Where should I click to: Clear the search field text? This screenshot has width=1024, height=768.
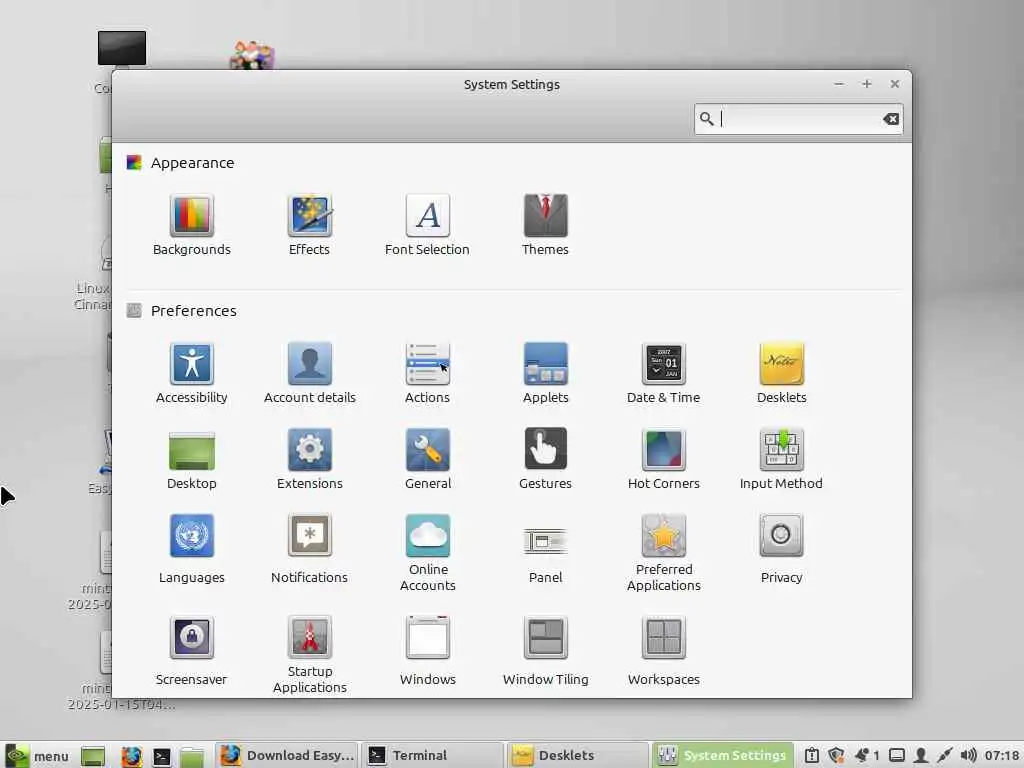coord(891,119)
